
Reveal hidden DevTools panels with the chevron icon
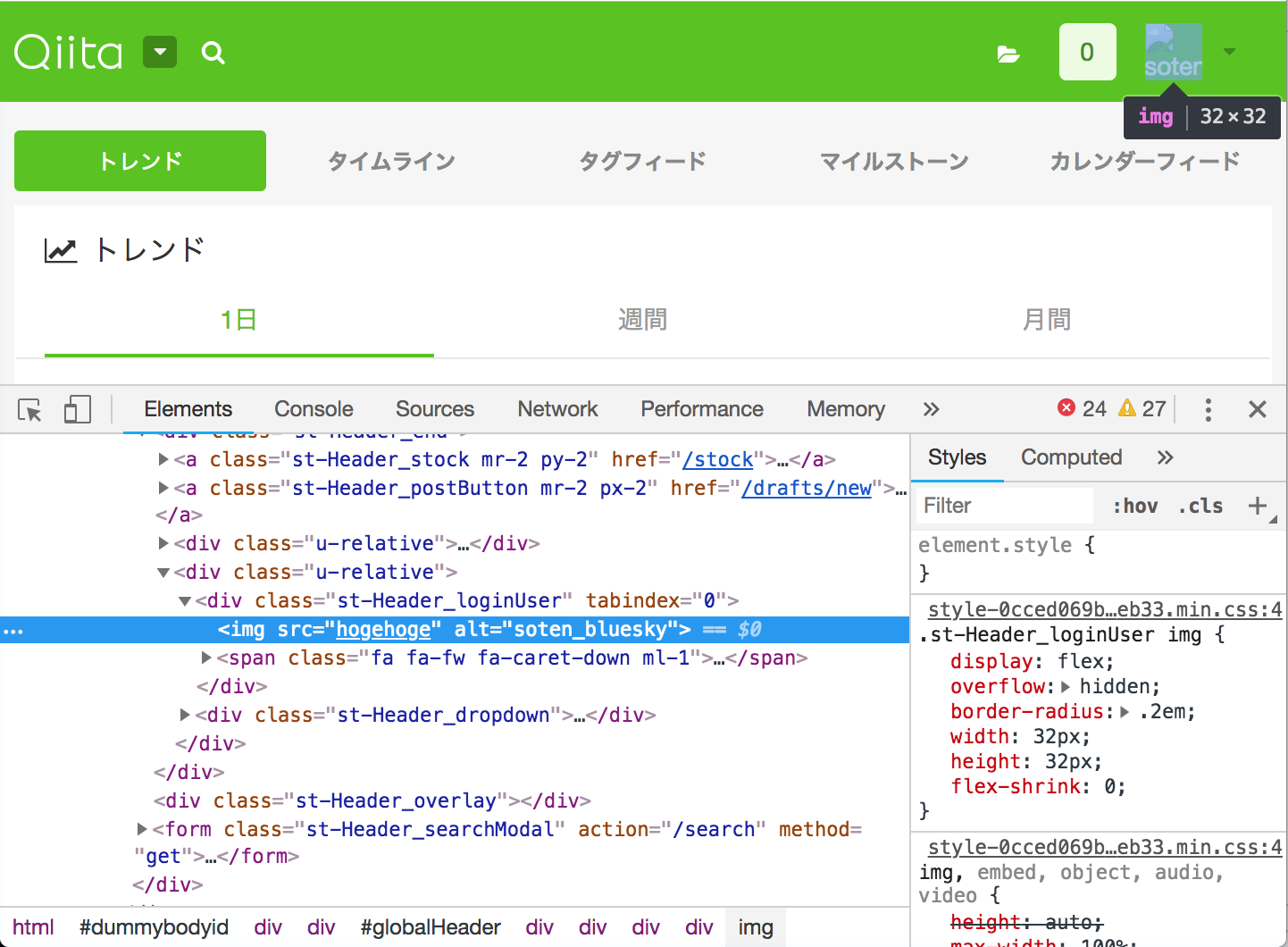[x=931, y=408]
